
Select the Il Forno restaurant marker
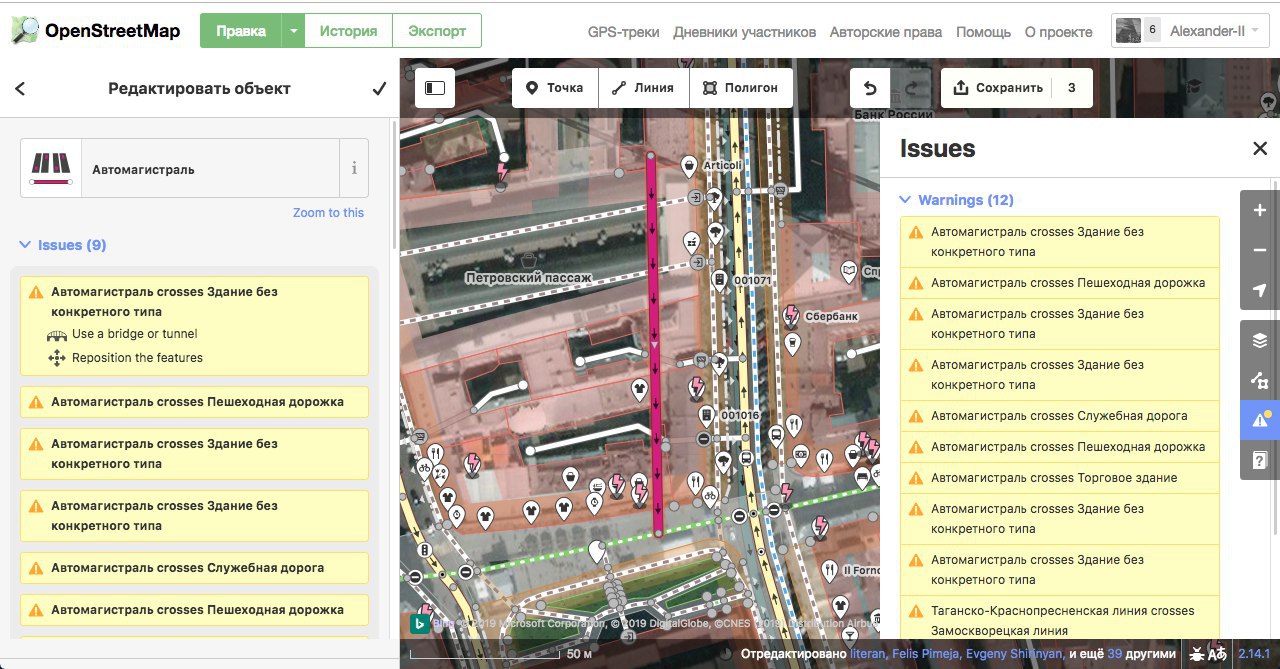tap(829, 569)
